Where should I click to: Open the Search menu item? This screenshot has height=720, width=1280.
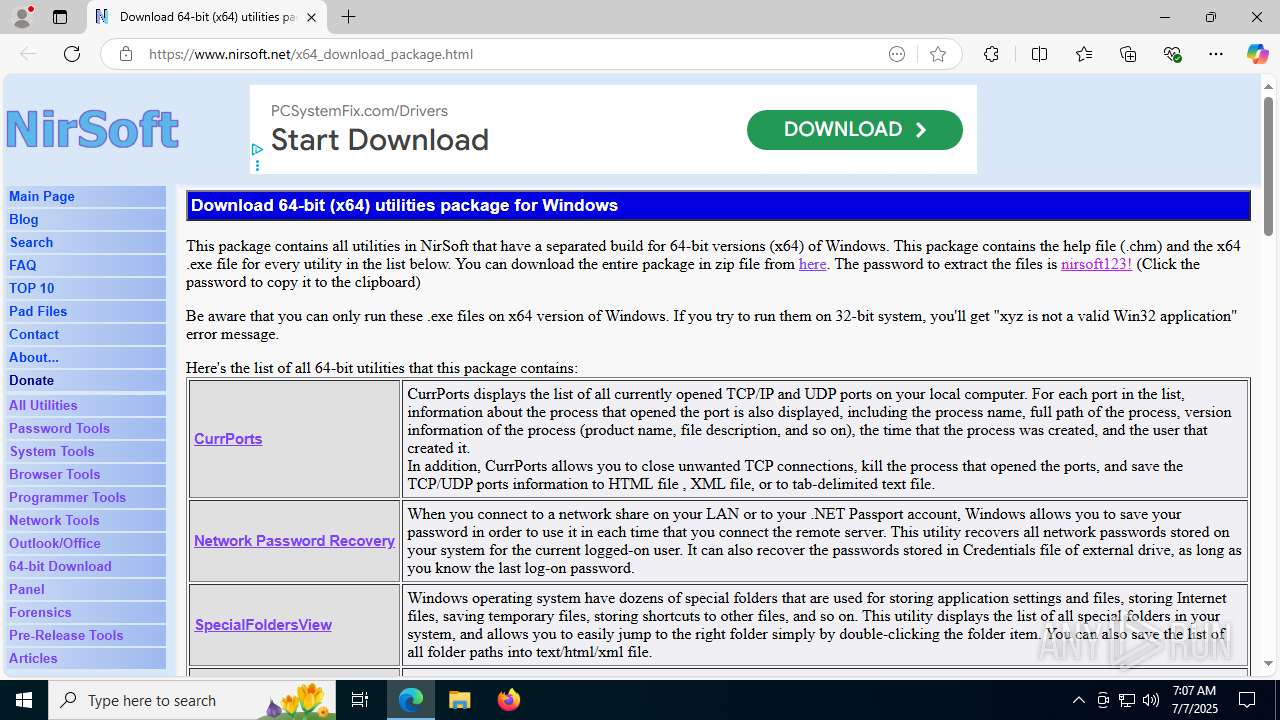(x=31, y=242)
